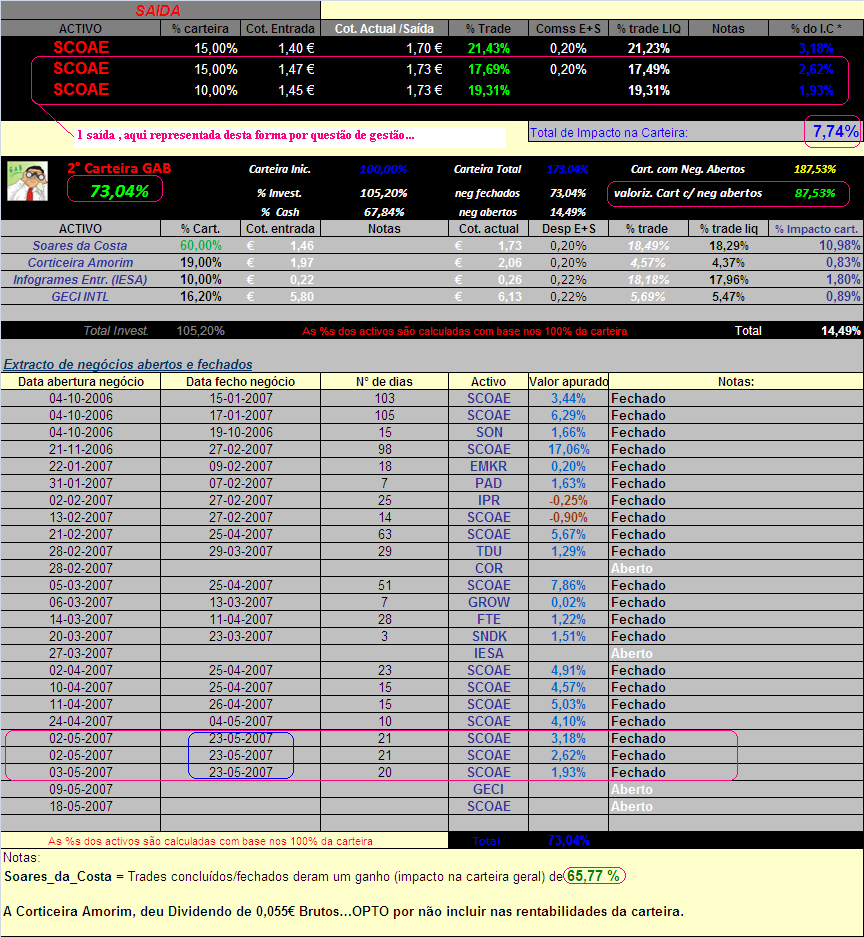Click the 173,04% Carteira Total value
The image size is (864, 937).
click(568, 169)
